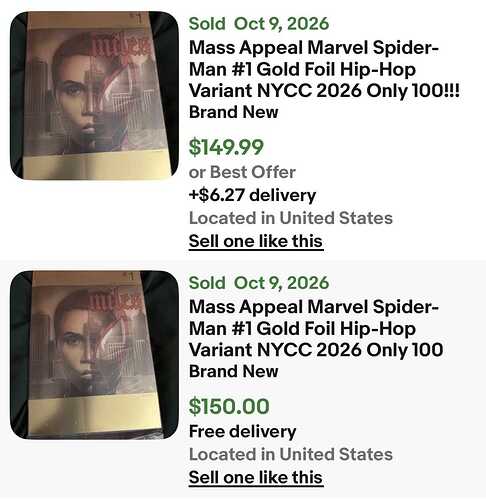This screenshot has height=499, width=486.
Task: Click the gold foil band on the $150.00 cover image
Action: [x=95, y=415]
